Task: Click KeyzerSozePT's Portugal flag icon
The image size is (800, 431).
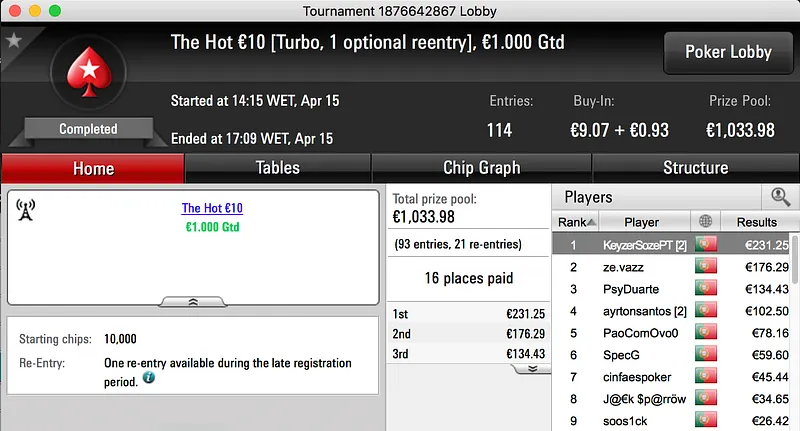Action: point(707,244)
